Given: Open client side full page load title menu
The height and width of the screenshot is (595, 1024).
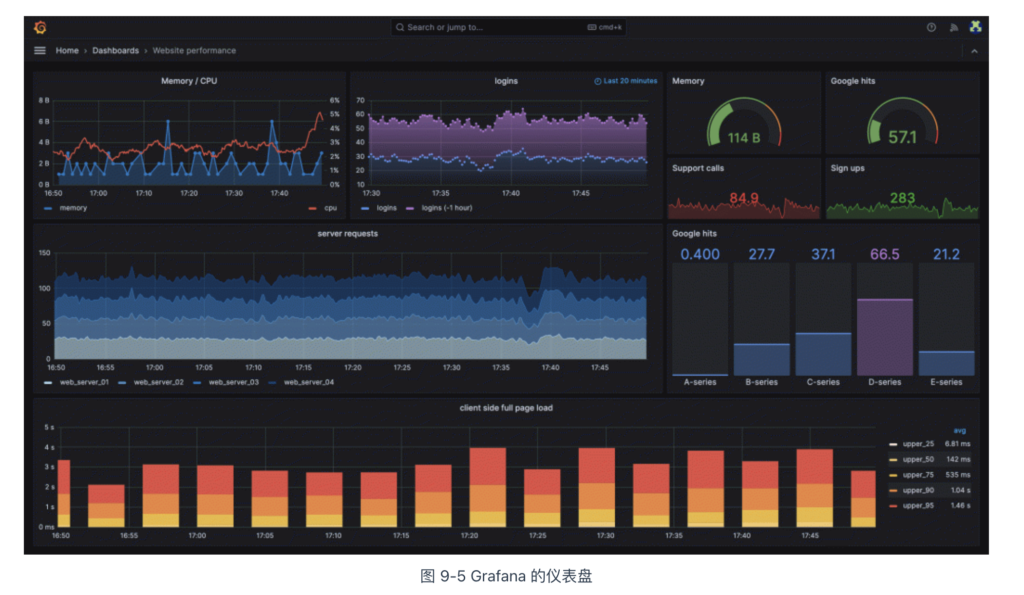Looking at the screenshot, I should (x=506, y=408).
